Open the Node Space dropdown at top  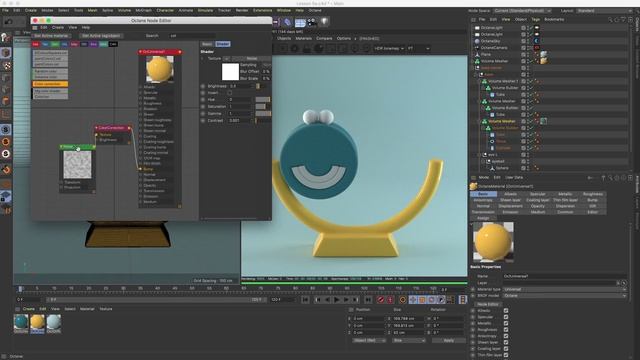click(x=522, y=11)
